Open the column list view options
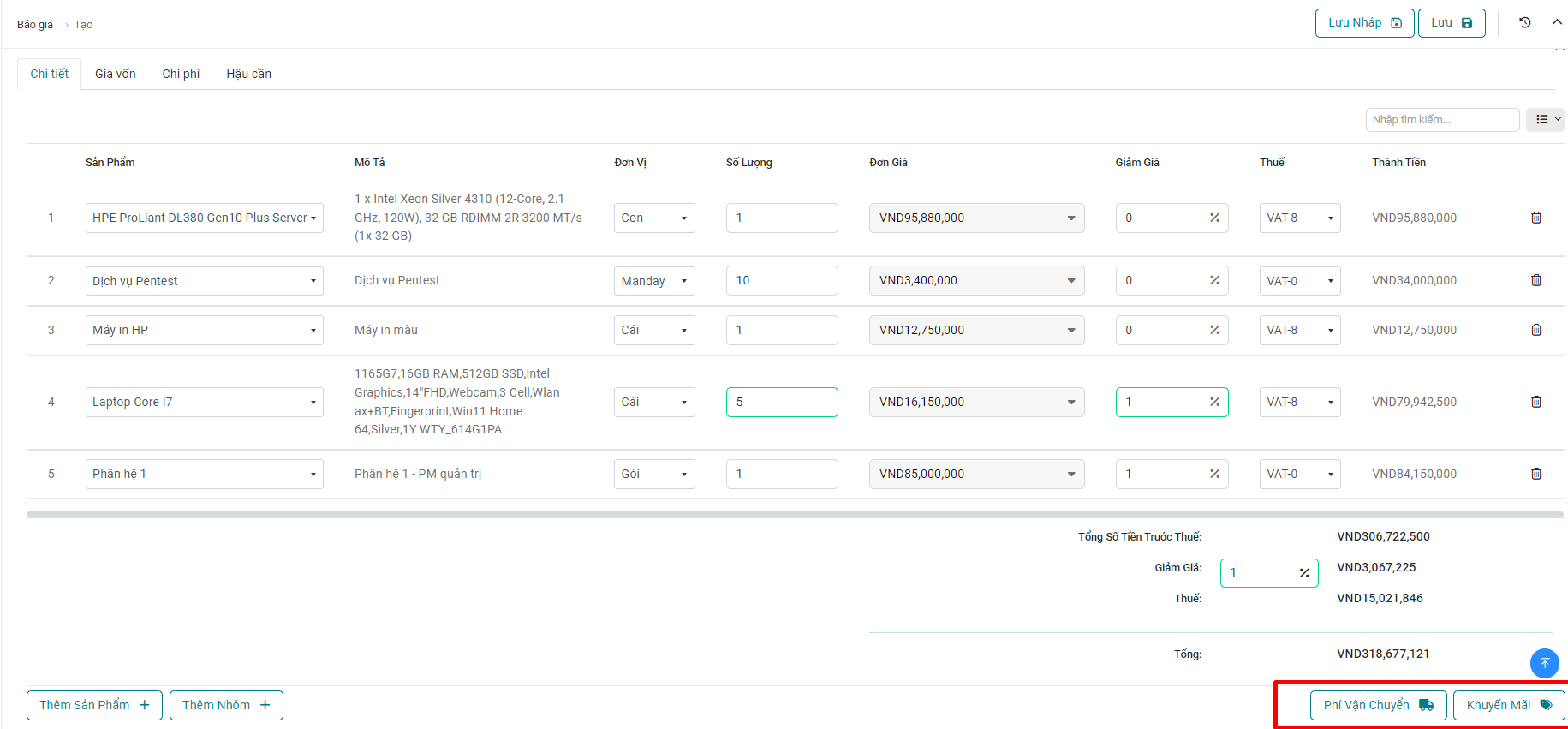This screenshot has width=1568, height=729. click(1547, 120)
